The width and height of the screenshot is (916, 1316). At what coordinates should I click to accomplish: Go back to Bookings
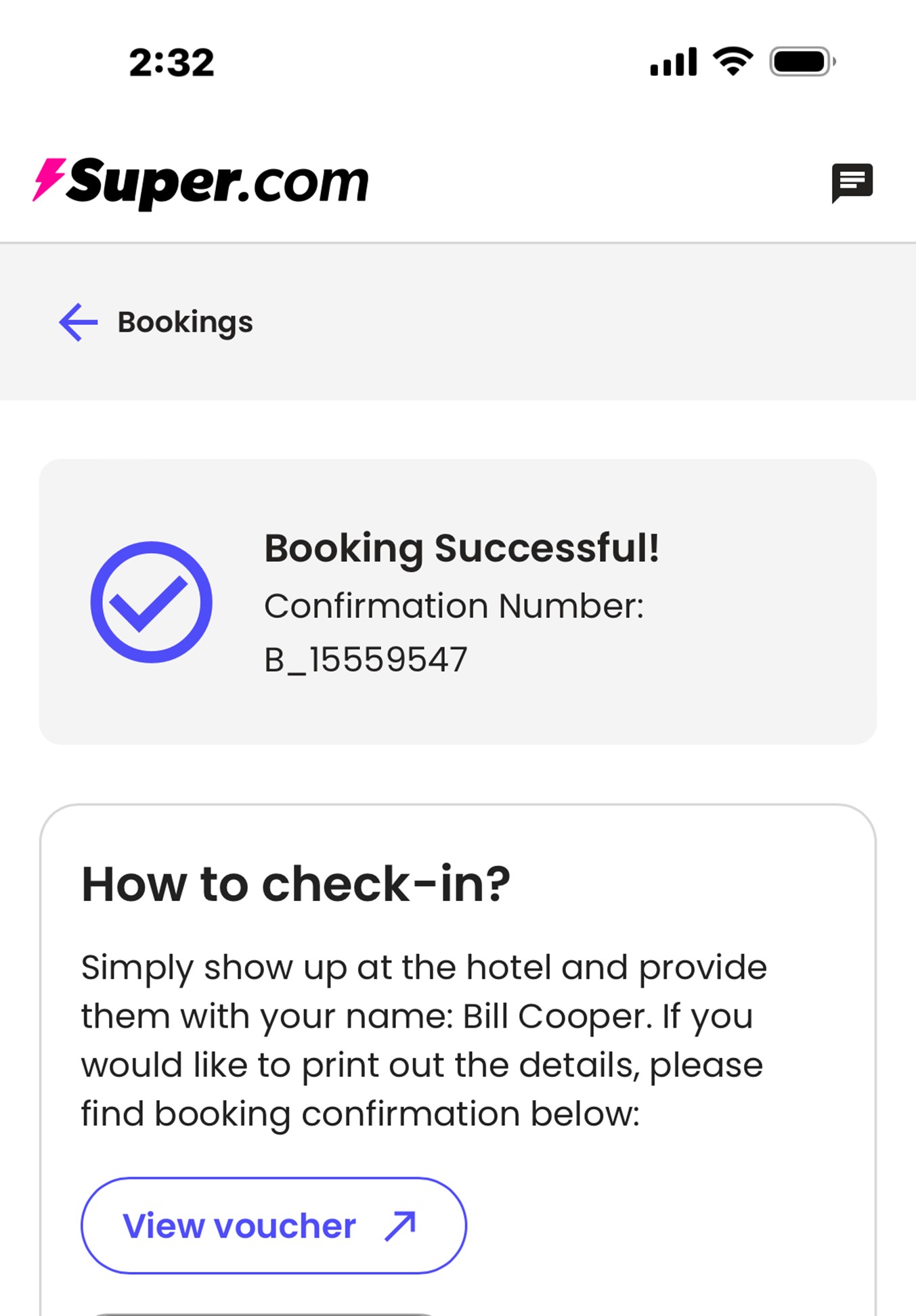pyautogui.click(x=185, y=322)
